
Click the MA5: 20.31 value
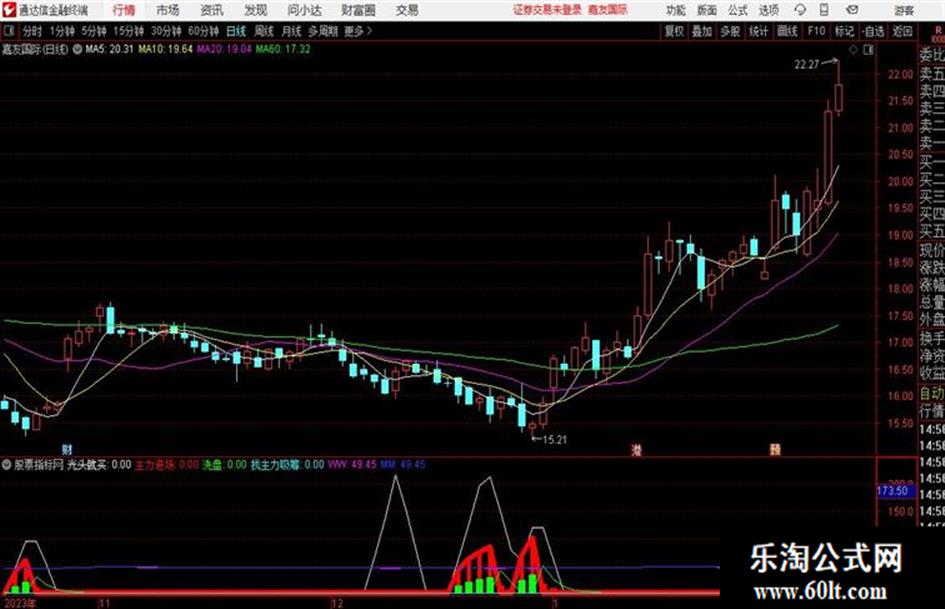(x=109, y=49)
